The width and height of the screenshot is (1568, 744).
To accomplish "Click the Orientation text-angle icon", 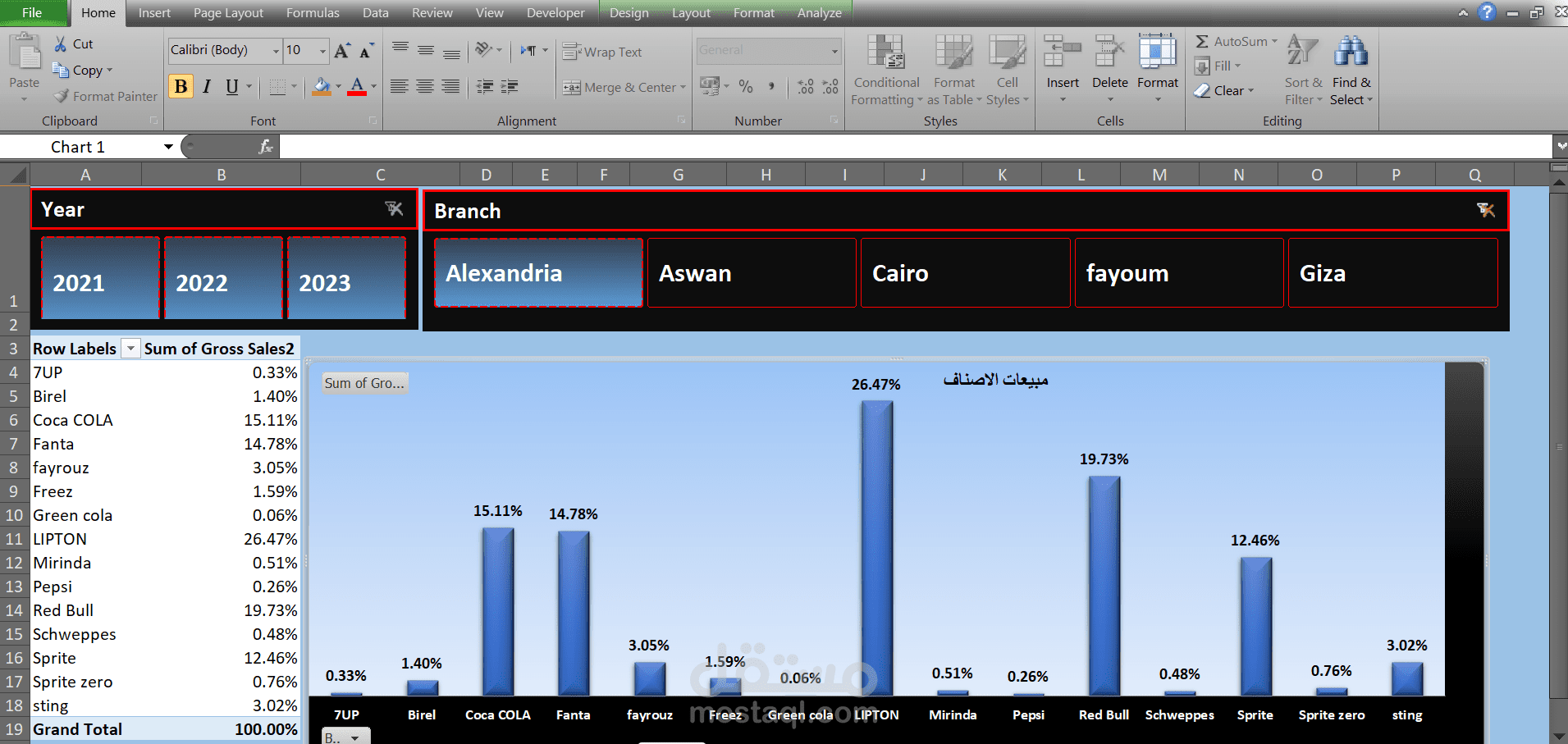I will tap(484, 50).
